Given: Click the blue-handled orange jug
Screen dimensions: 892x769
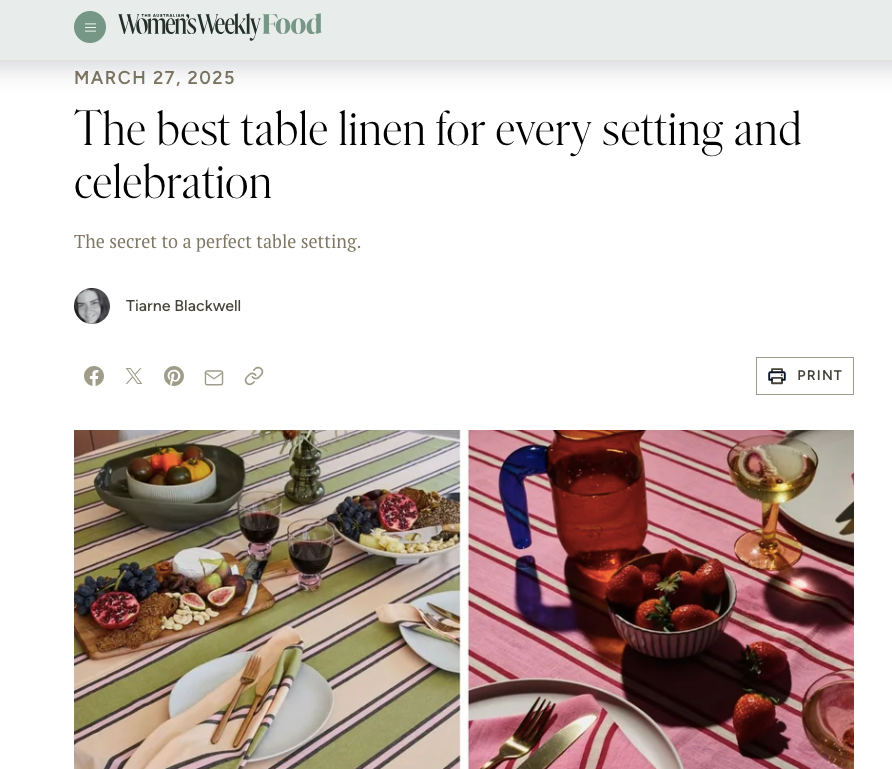Looking at the screenshot, I should [x=575, y=501].
